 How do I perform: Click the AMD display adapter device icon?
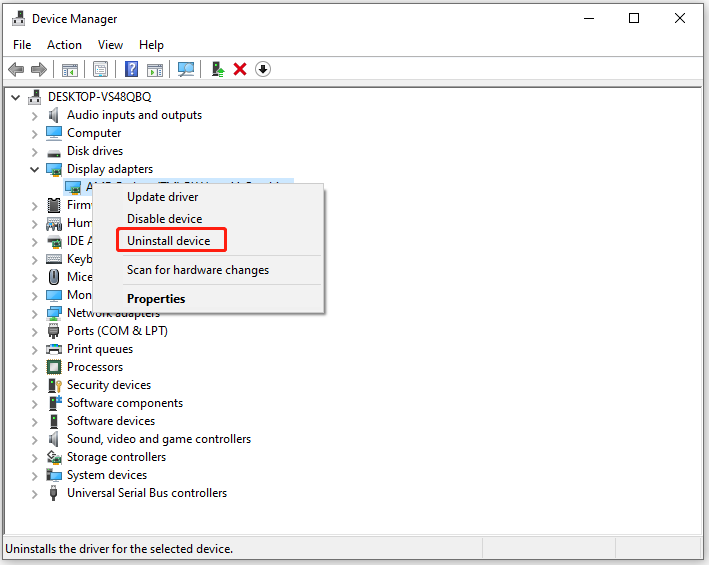pyautogui.click(x=73, y=187)
